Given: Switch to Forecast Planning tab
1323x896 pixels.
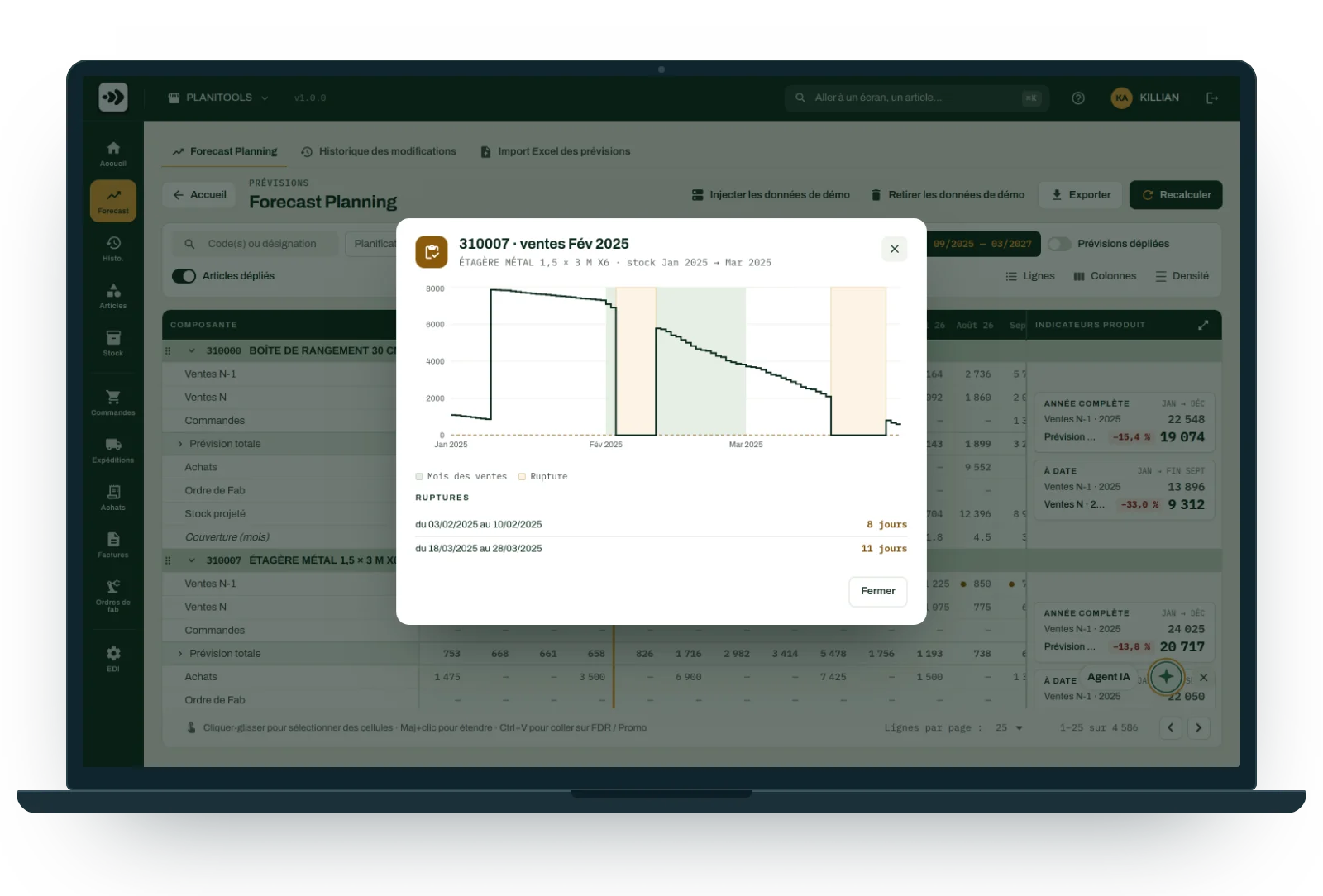Looking at the screenshot, I should tap(225, 151).
